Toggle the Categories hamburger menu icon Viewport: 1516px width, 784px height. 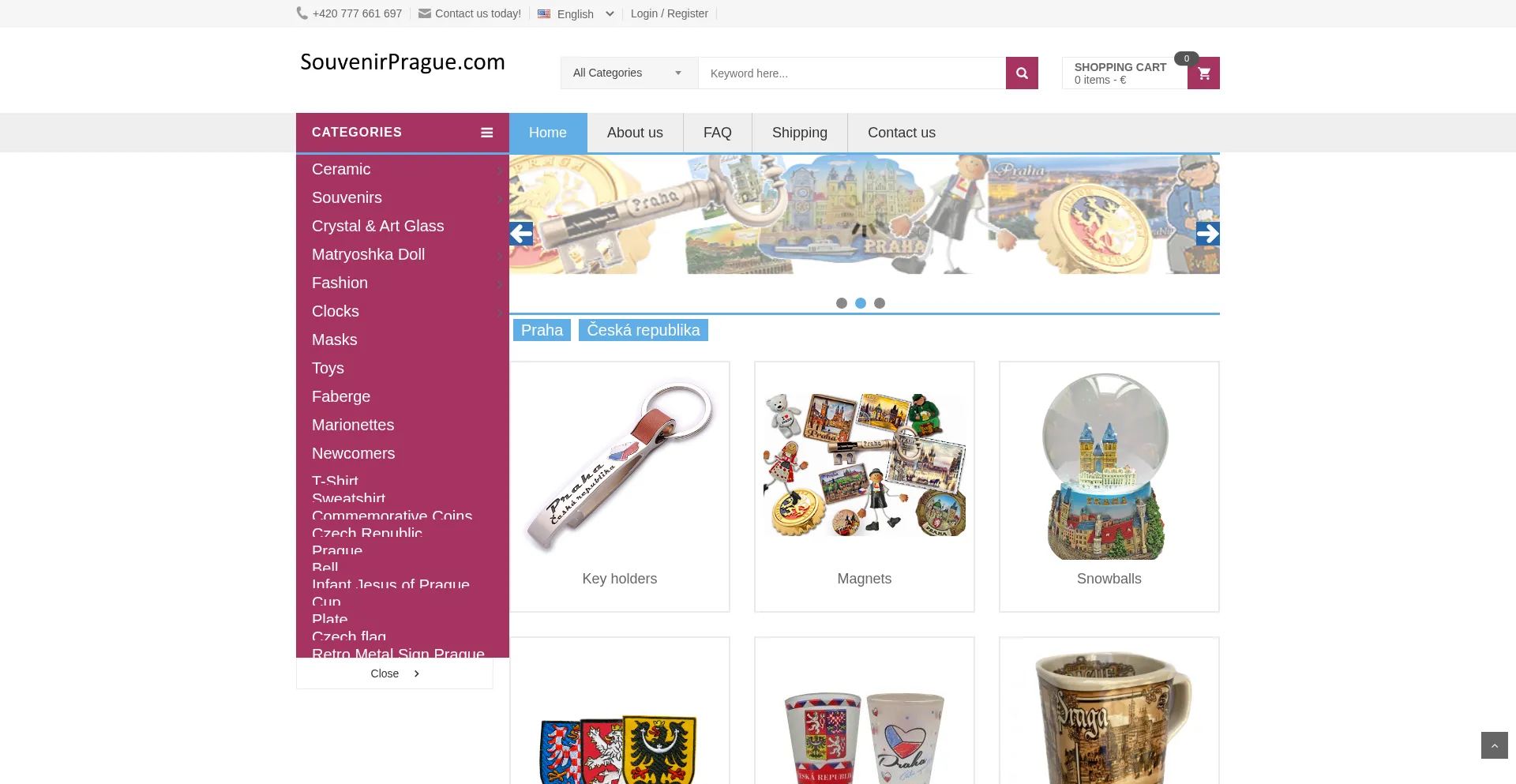(x=487, y=133)
